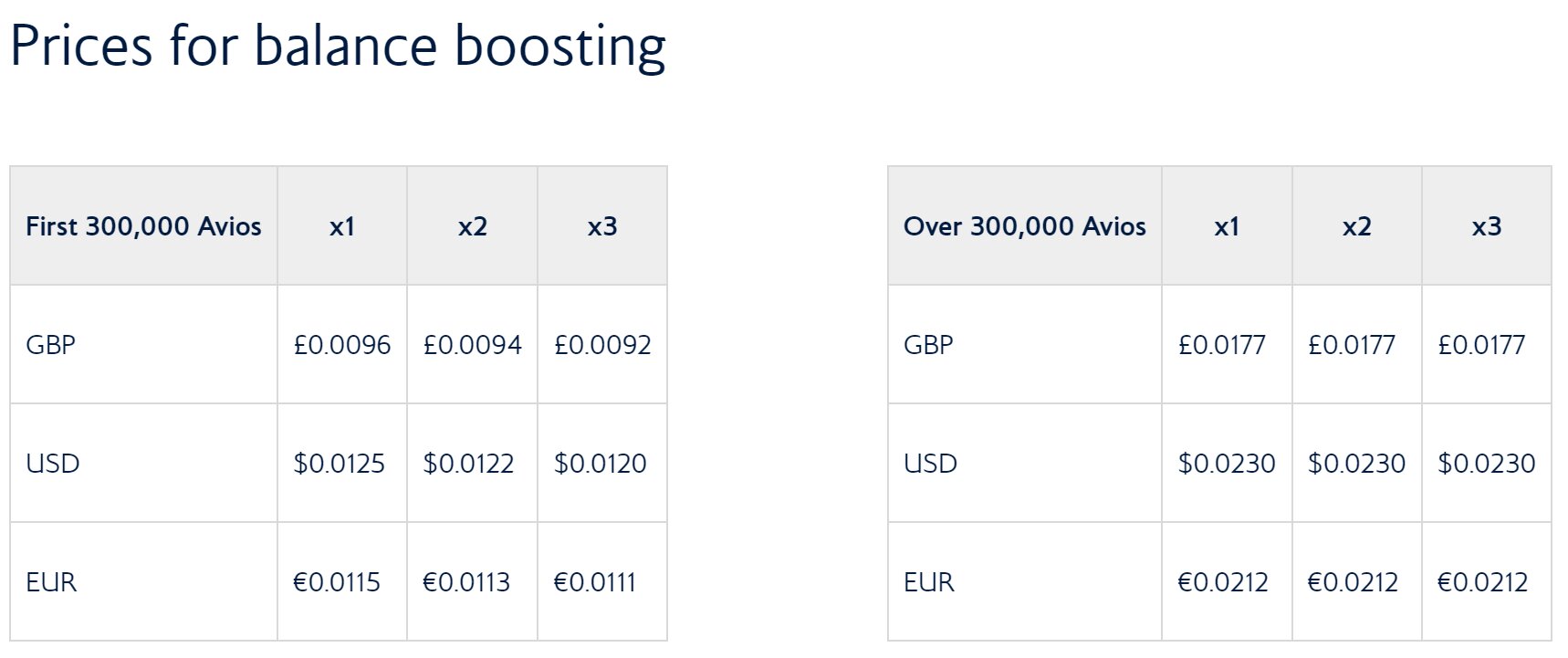Select £0.0177 under x1 in the right table
Viewport: 1568px width, 658px height.
click(x=1222, y=345)
